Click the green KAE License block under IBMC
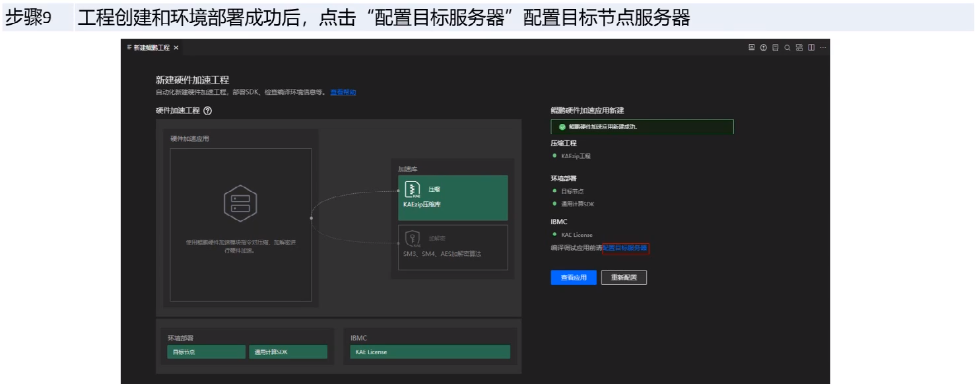This screenshot has width=975, height=388. (x=430, y=352)
